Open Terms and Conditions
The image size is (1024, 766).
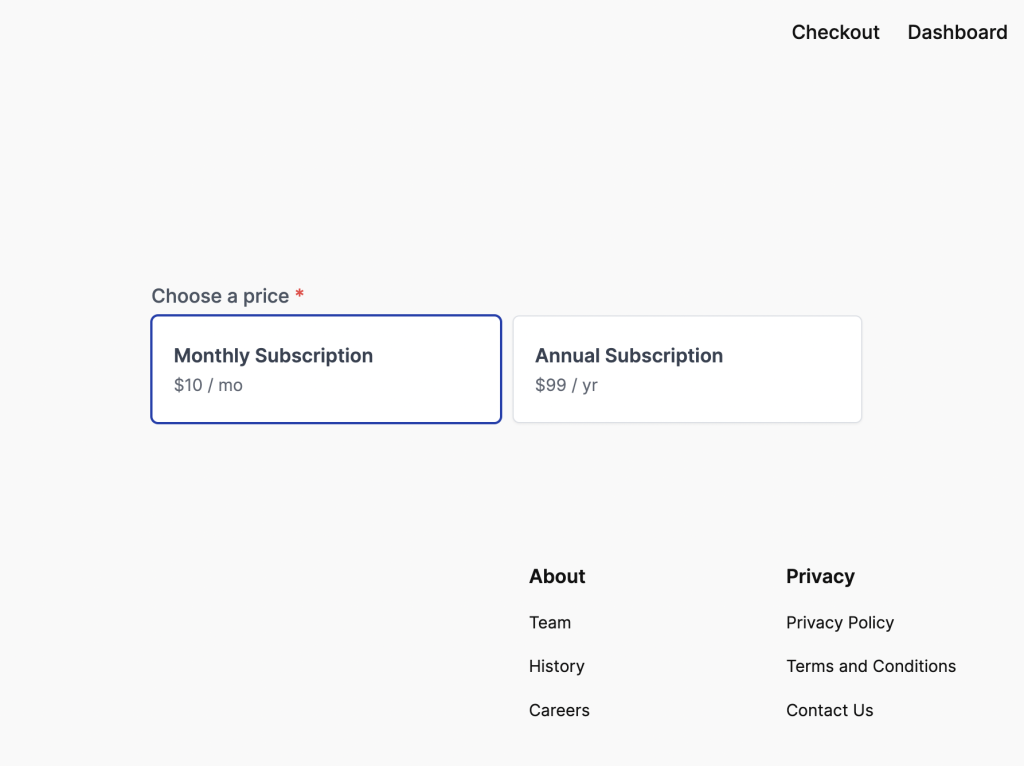tap(870, 666)
